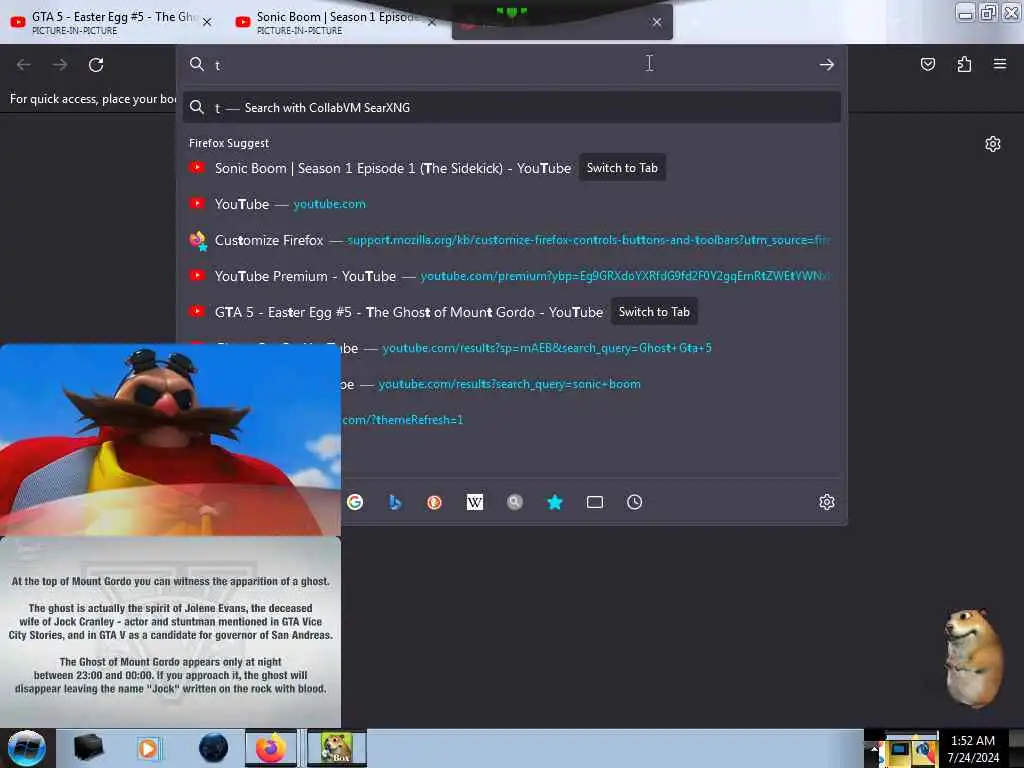This screenshot has height=768, width=1024.
Task: Close the Sonic Boom tab
Action: 432,22
